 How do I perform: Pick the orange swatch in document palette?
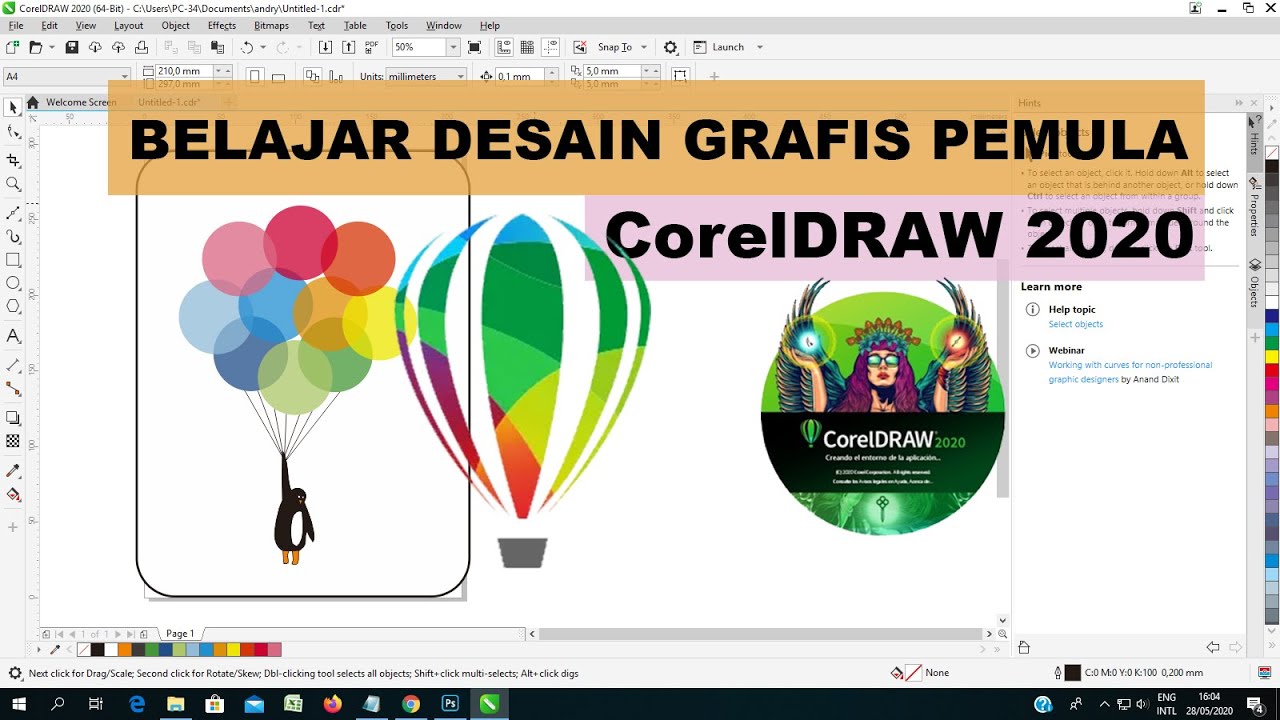pyautogui.click(x=125, y=650)
